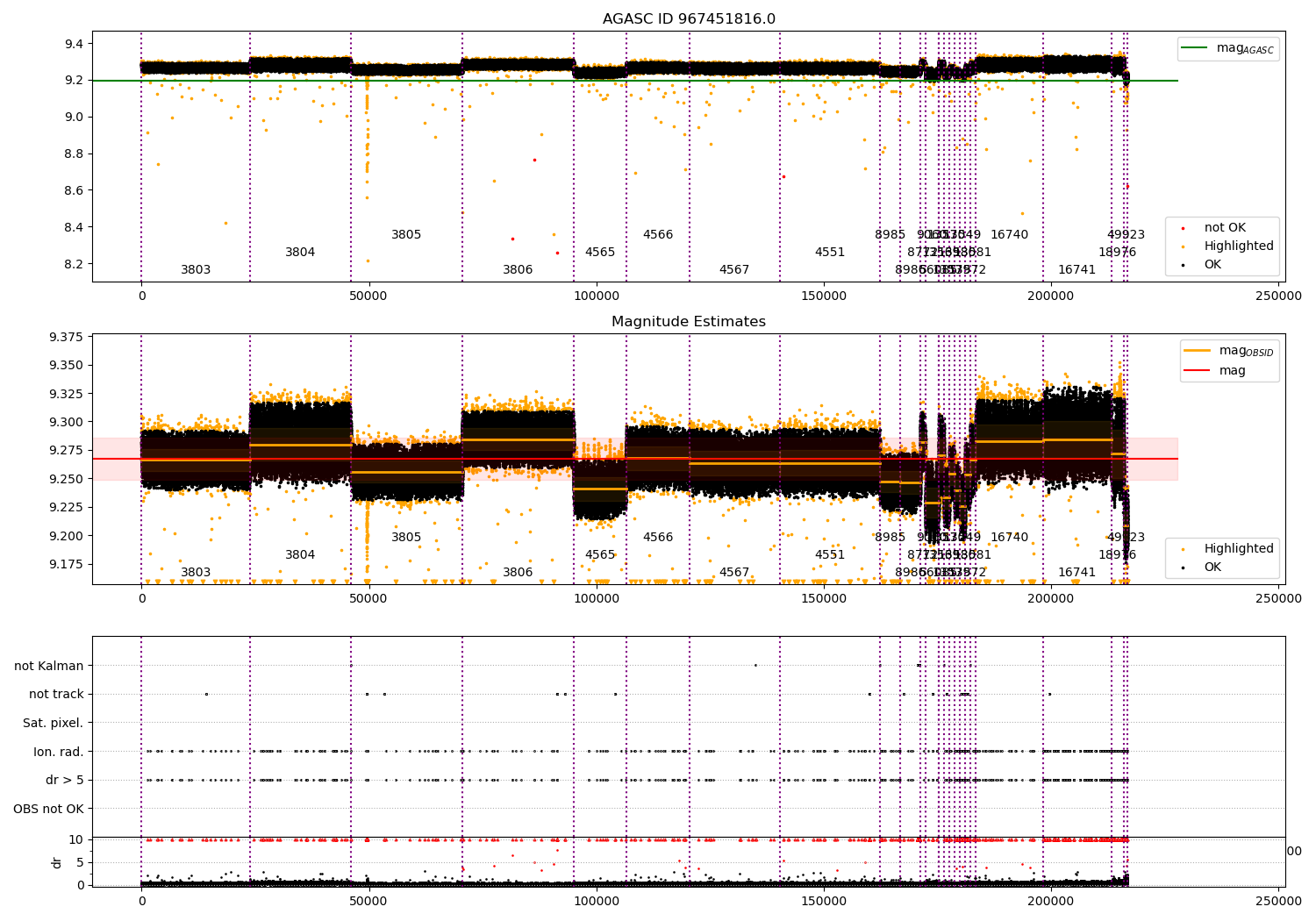
Task: Click OBSID label 3805 in Magnitude Estimates panel
Action: 406,538
